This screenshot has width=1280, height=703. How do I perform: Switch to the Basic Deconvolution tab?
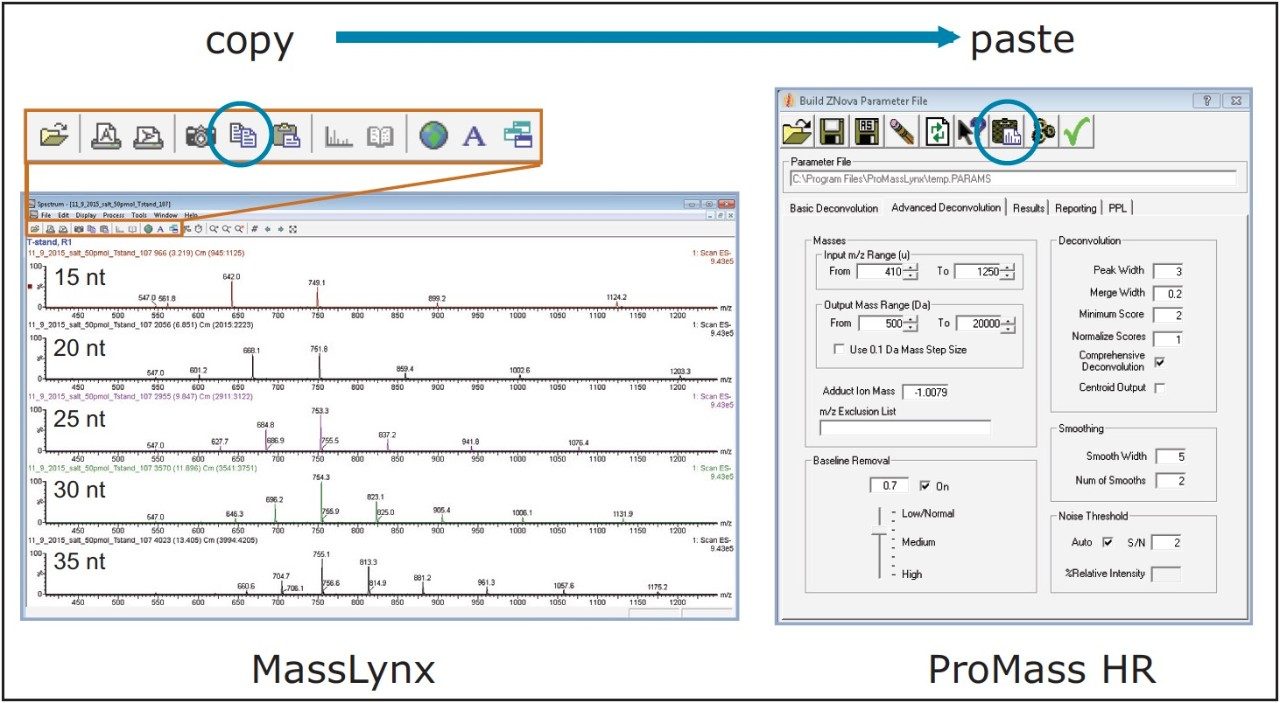point(833,208)
